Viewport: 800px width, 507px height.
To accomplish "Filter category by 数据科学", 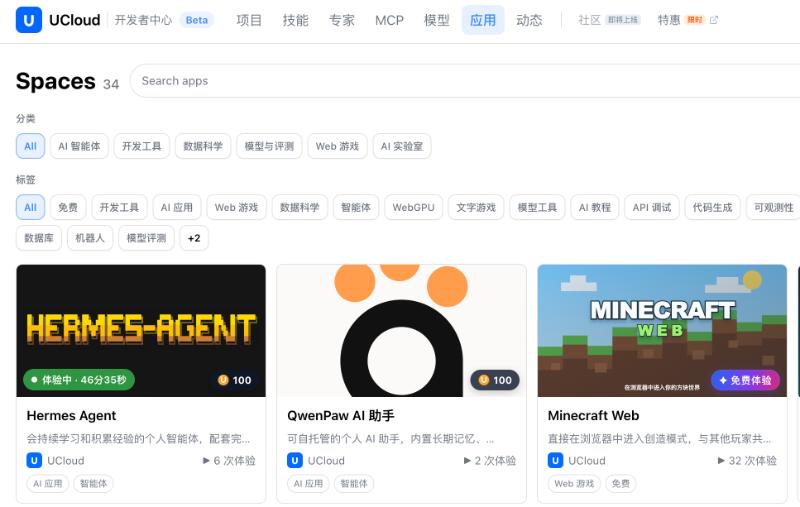I will pyautogui.click(x=203, y=146).
